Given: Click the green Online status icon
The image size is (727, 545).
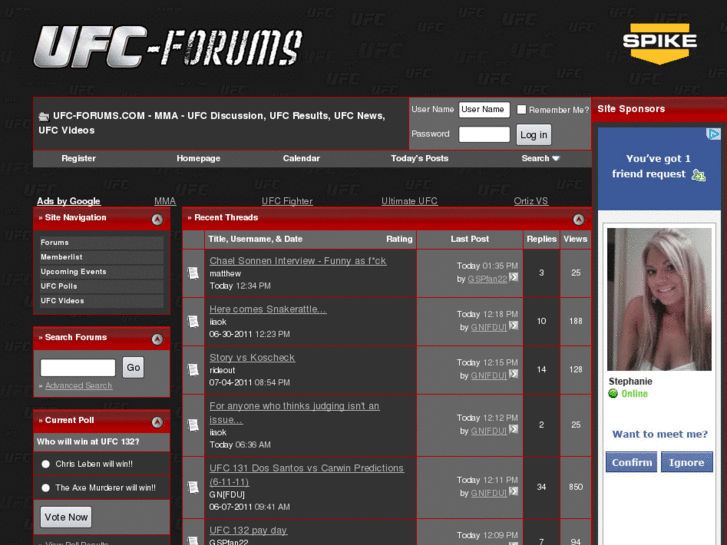Looking at the screenshot, I should tap(613, 394).
